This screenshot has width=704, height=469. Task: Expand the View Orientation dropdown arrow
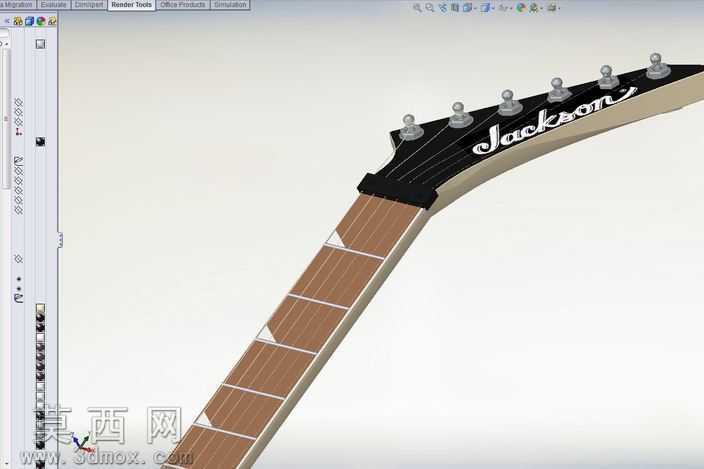(x=475, y=8)
